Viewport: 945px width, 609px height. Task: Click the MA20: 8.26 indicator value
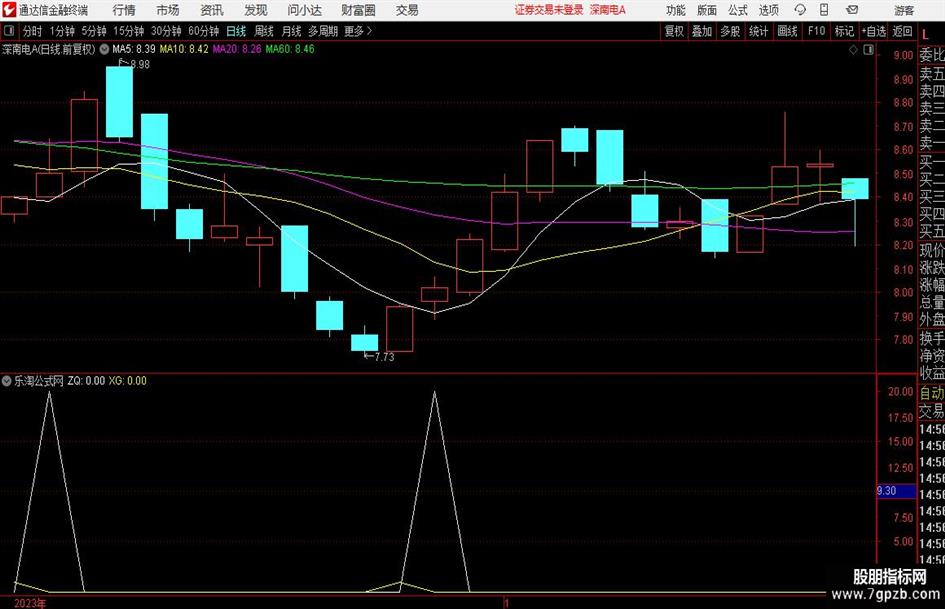pyautogui.click(x=237, y=49)
